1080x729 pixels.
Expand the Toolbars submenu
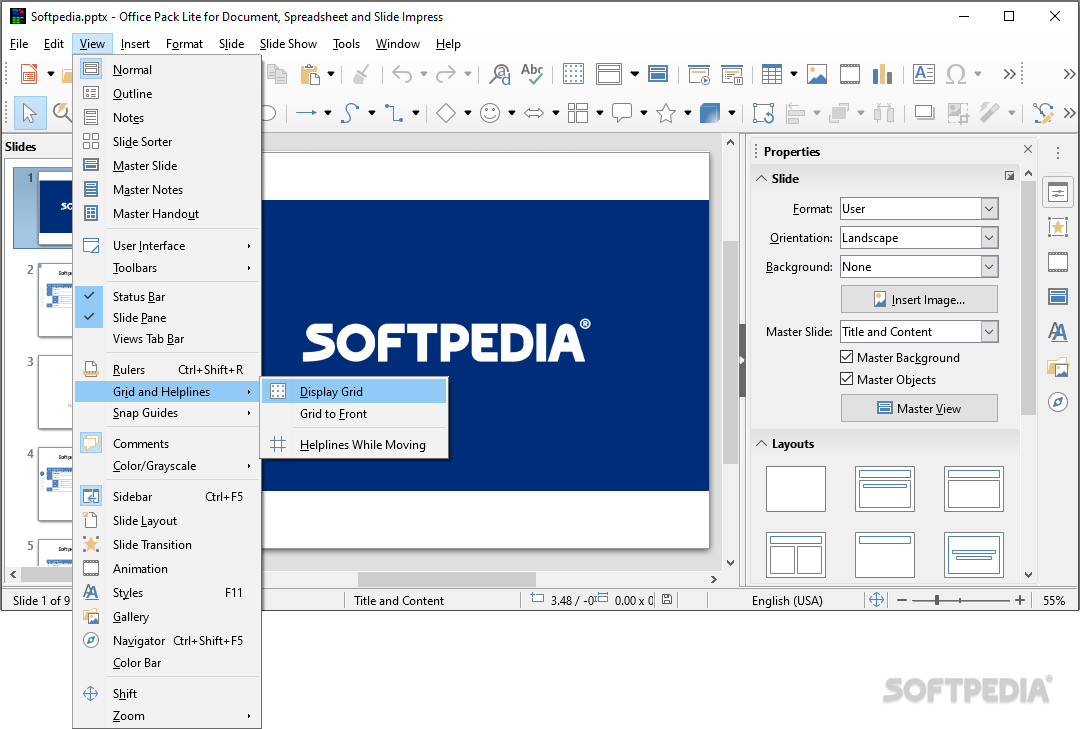click(167, 267)
